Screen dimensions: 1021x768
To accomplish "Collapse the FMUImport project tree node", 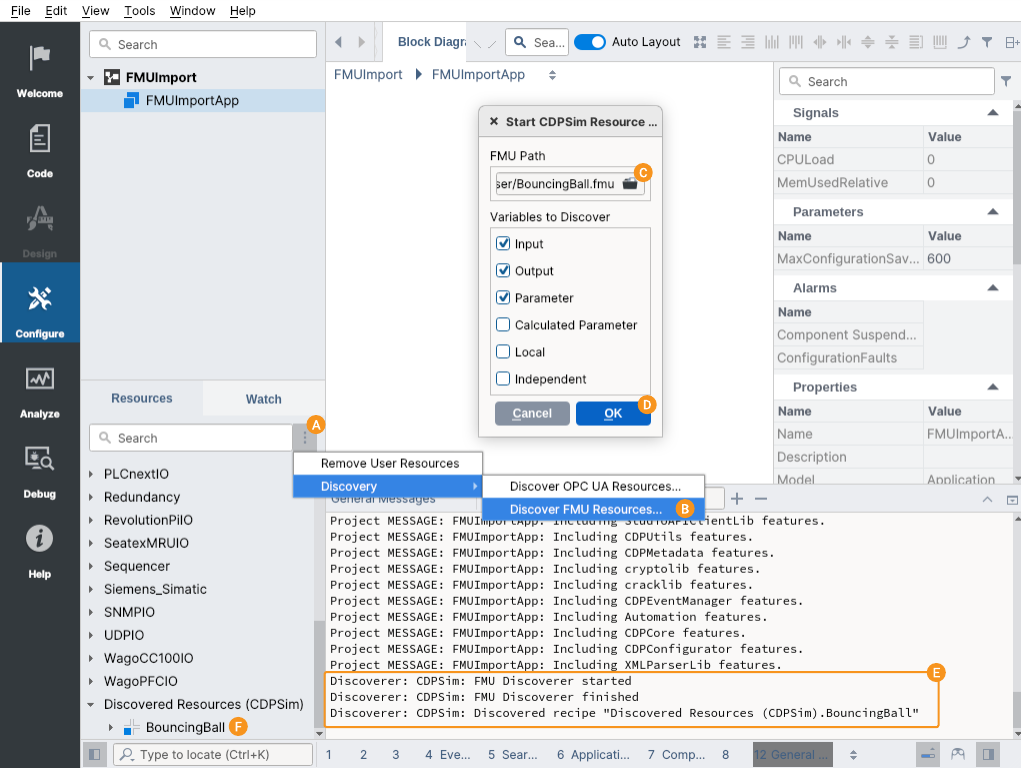I will click(91, 78).
